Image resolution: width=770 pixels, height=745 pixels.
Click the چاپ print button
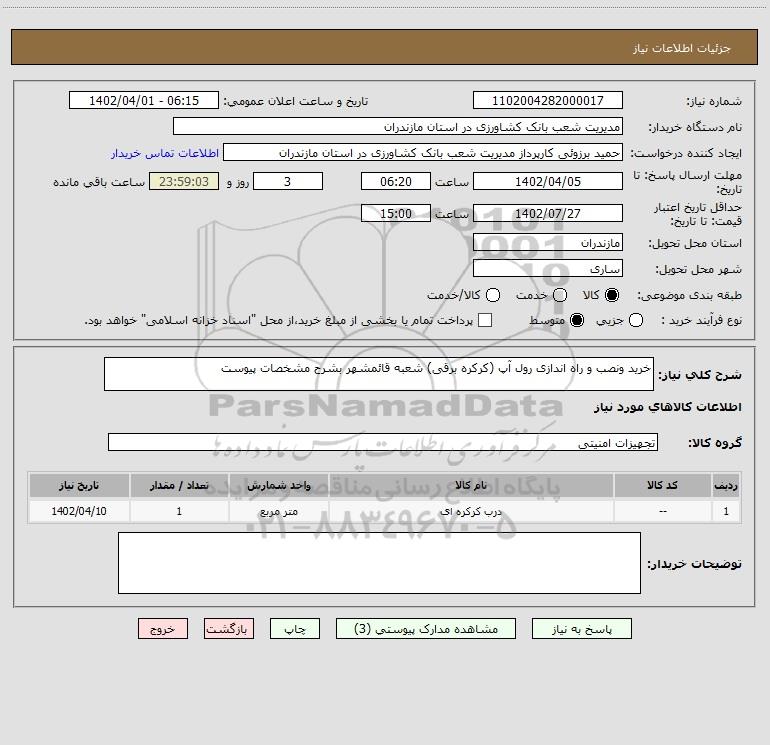coord(295,629)
